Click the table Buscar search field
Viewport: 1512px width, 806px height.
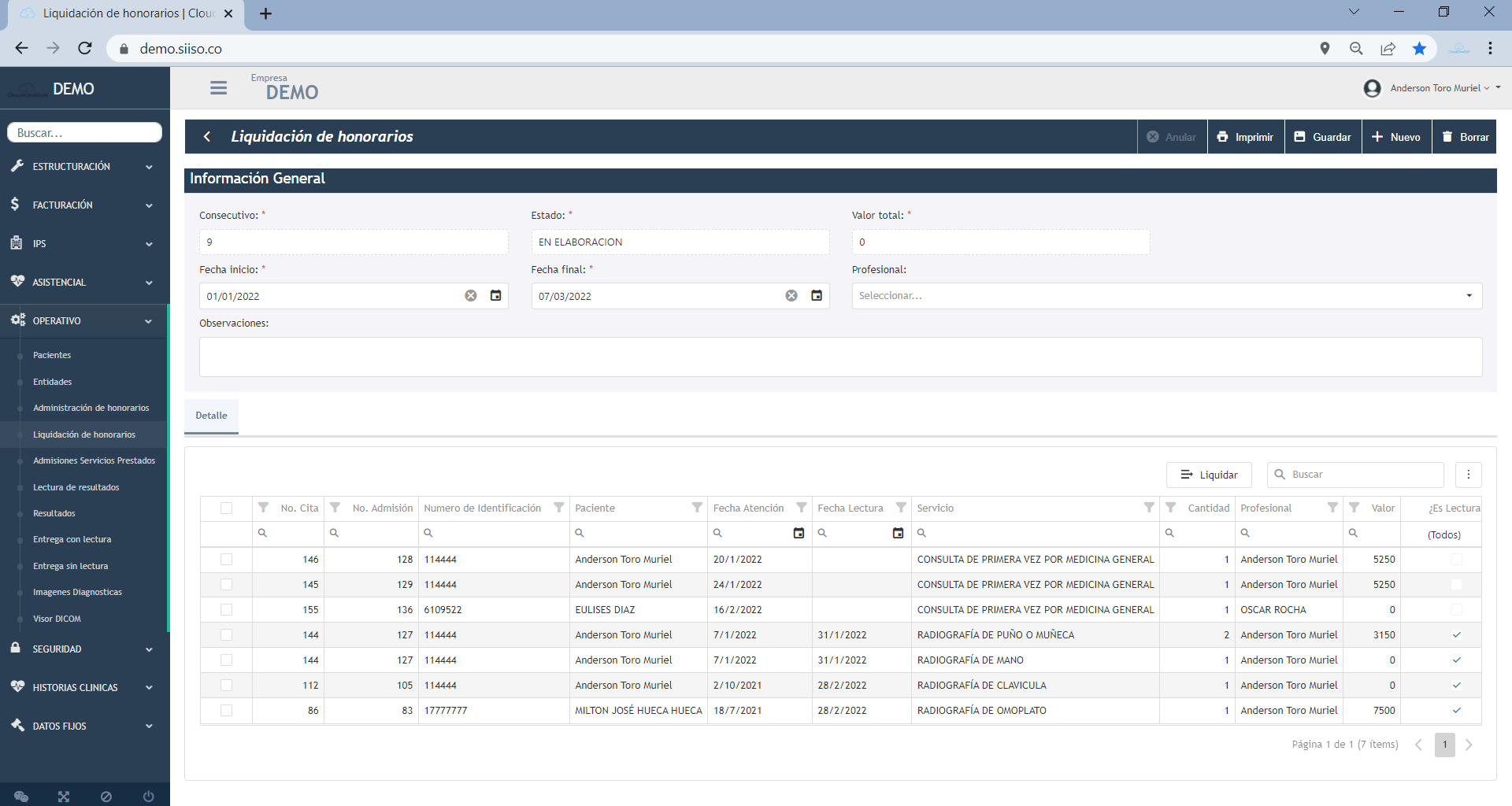tap(1356, 475)
